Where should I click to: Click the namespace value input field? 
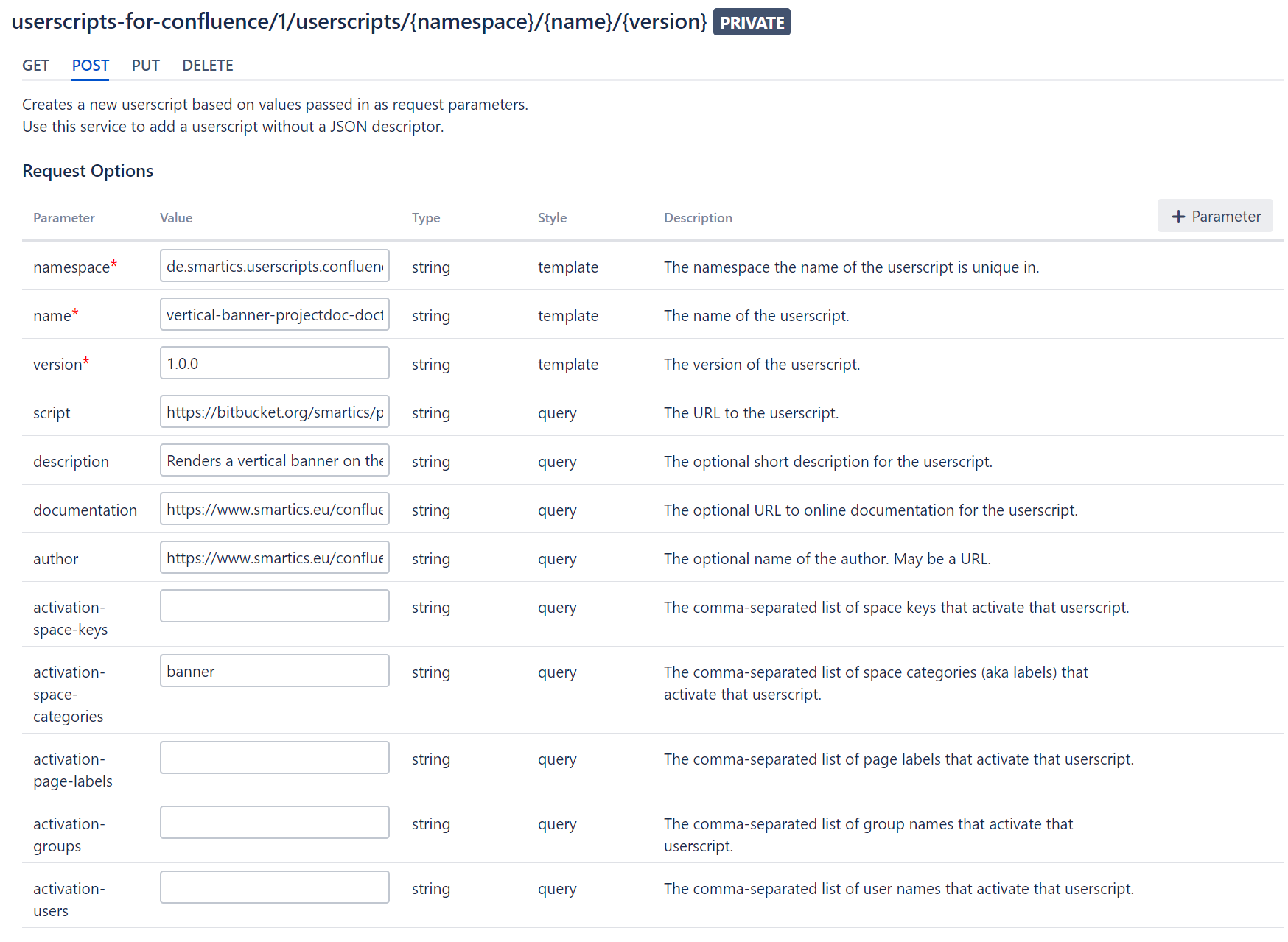(x=274, y=265)
